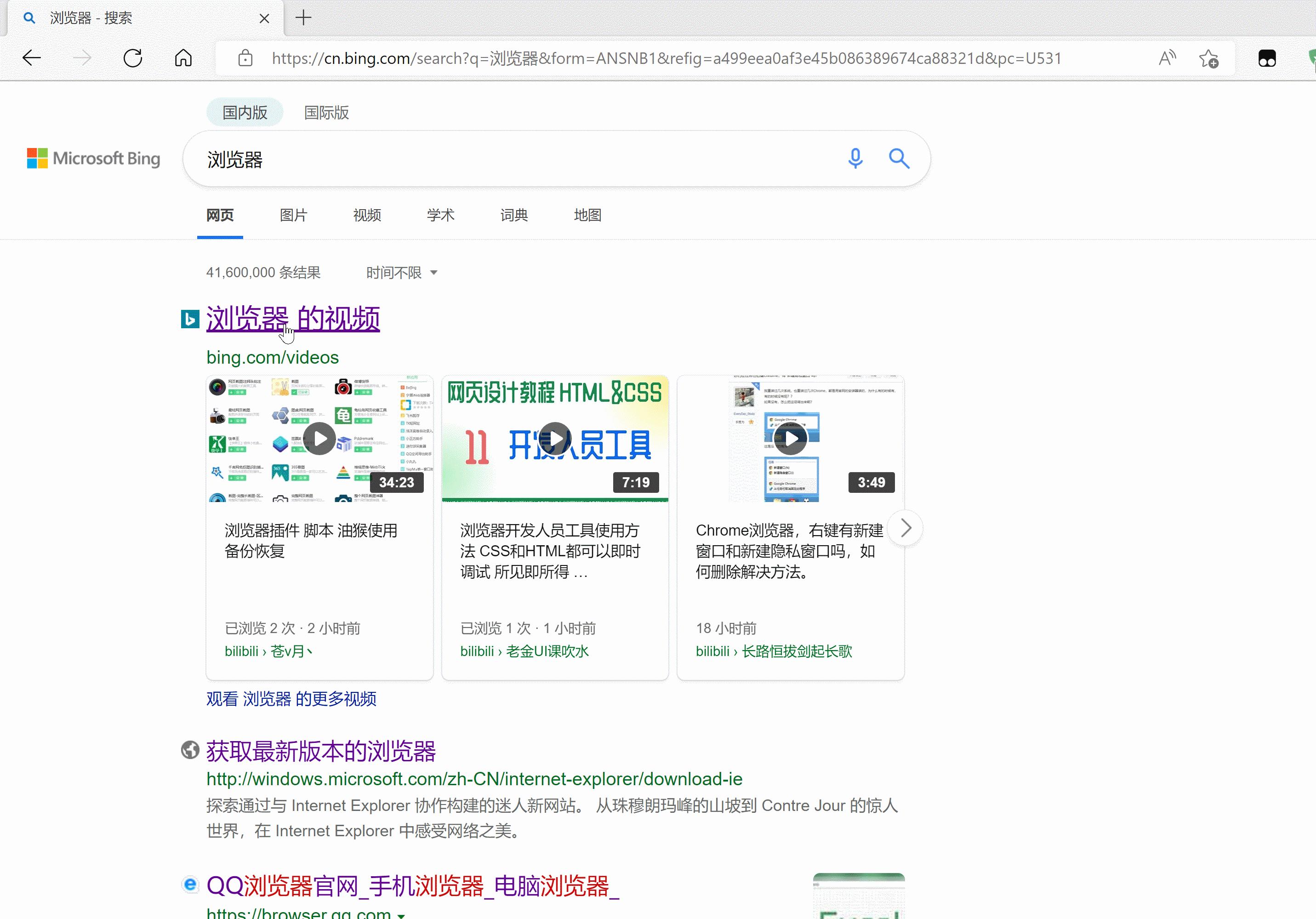The height and width of the screenshot is (919, 1316).
Task: Refresh the page with reload icon
Action: click(133, 57)
